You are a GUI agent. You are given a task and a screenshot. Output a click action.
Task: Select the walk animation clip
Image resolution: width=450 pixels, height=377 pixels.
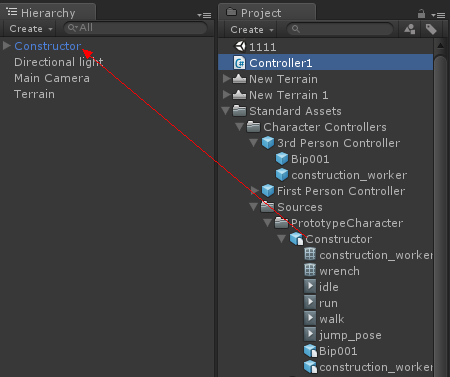coord(332,319)
